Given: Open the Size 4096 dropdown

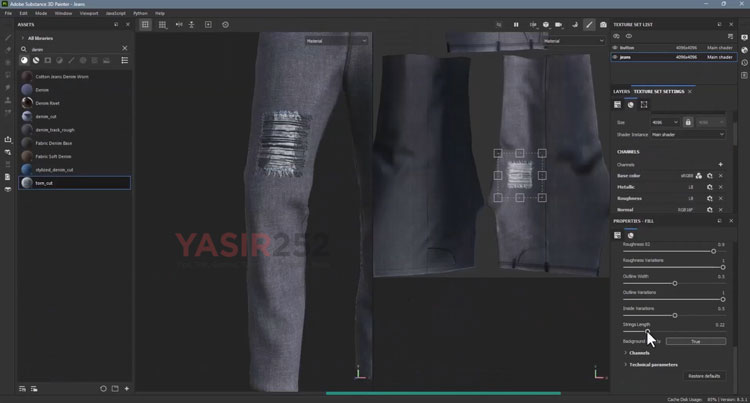Looking at the screenshot, I should (664, 122).
